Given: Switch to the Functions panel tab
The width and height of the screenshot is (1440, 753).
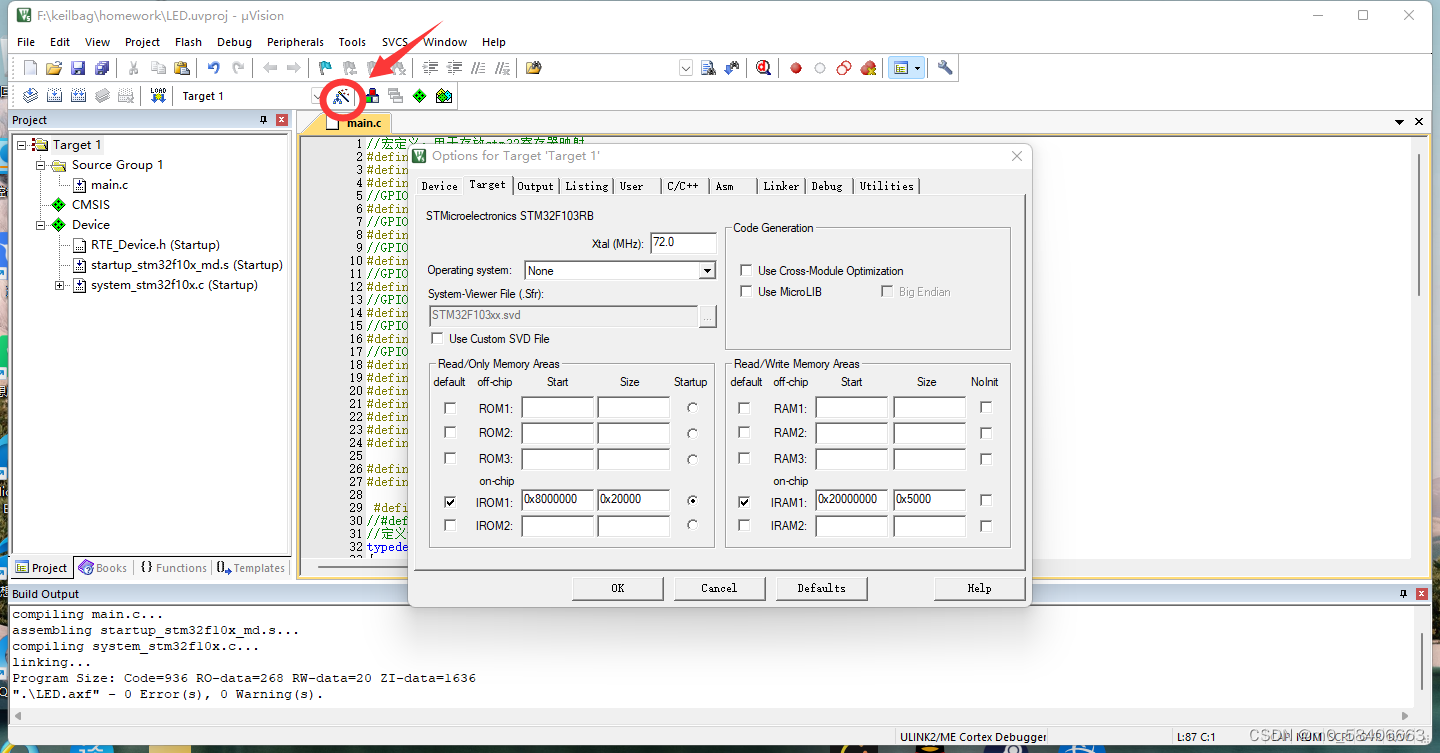Looking at the screenshot, I should (x=173, y=568).
